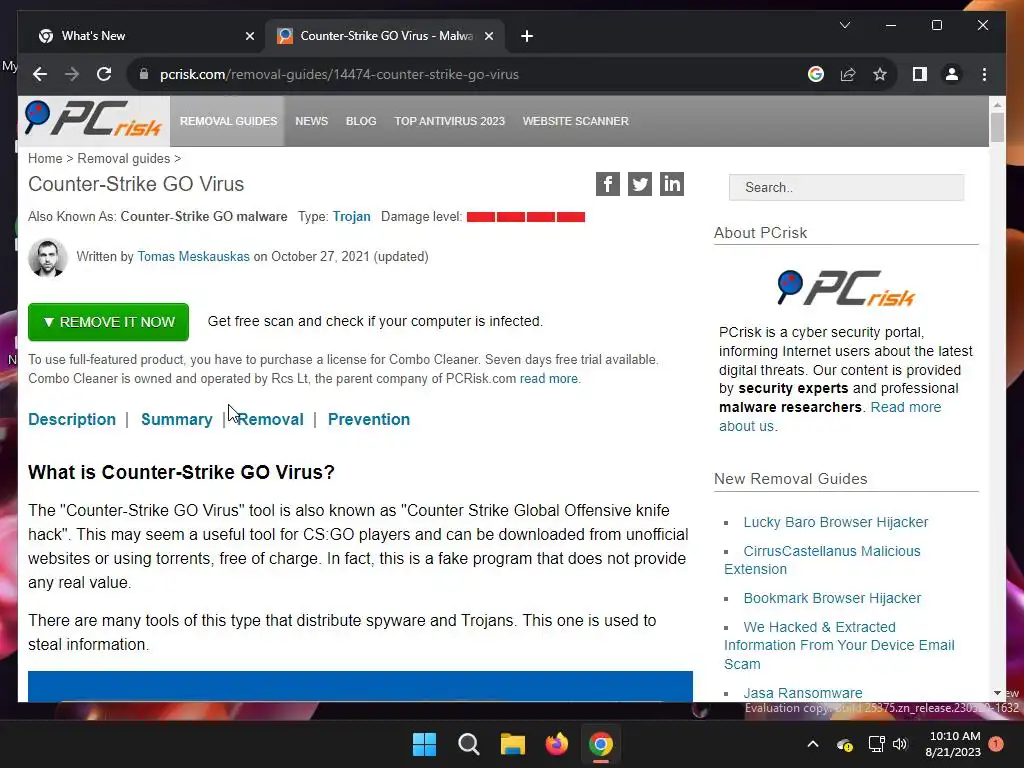Open the tab search chevron
Screen dimensions: 1024x768
(844, 25)
